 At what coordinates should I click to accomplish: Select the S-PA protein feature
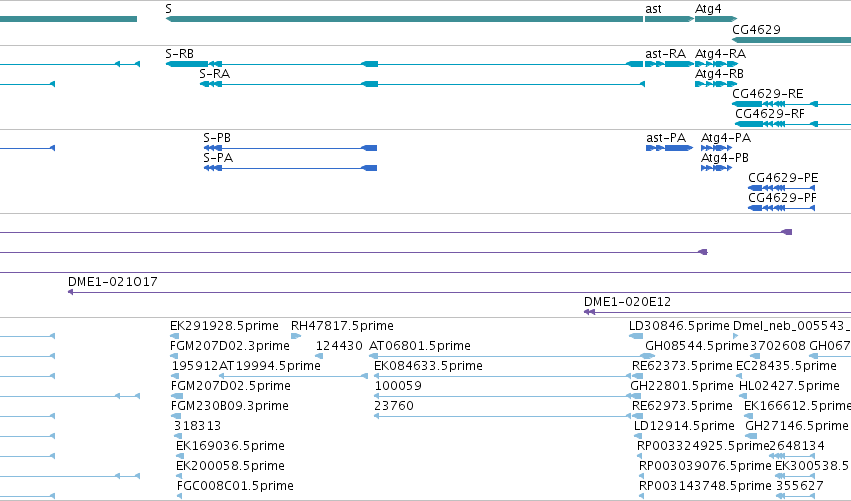pyautogui.click(x=290, y=168)
